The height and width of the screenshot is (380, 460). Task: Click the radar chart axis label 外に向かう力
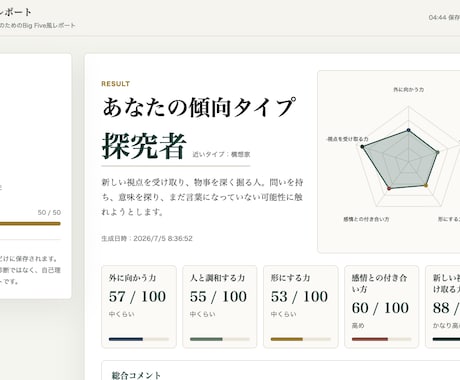pyautogui.click(x=409, y=90)
